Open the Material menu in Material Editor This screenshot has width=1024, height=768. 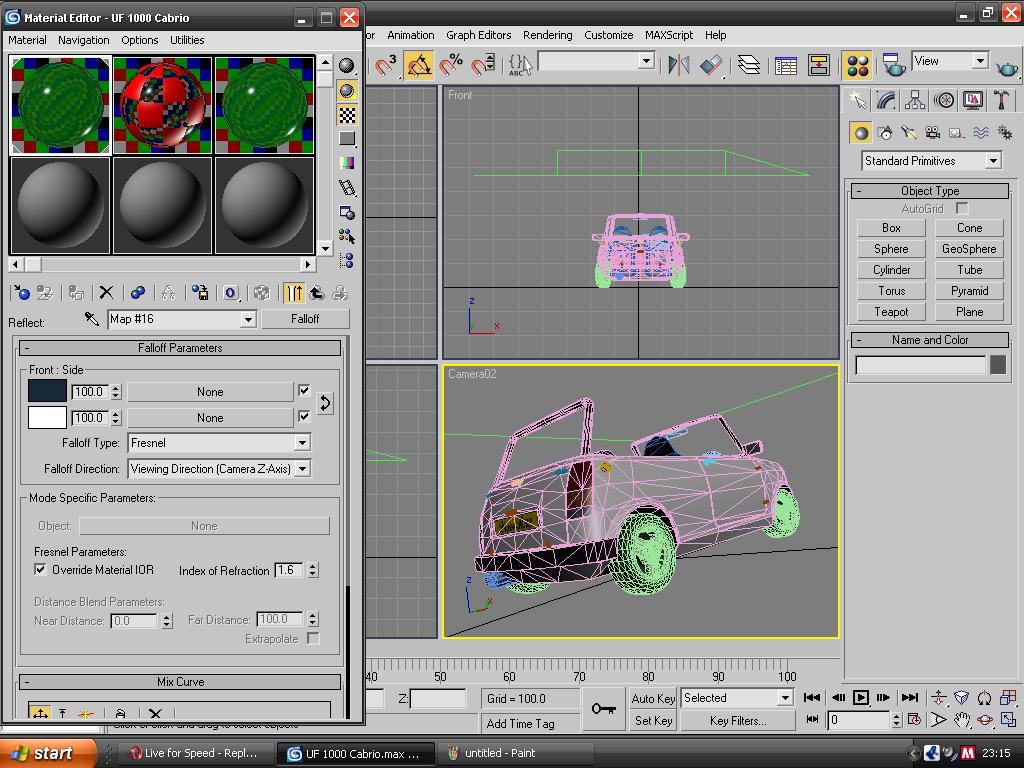(x=27, y=40)
